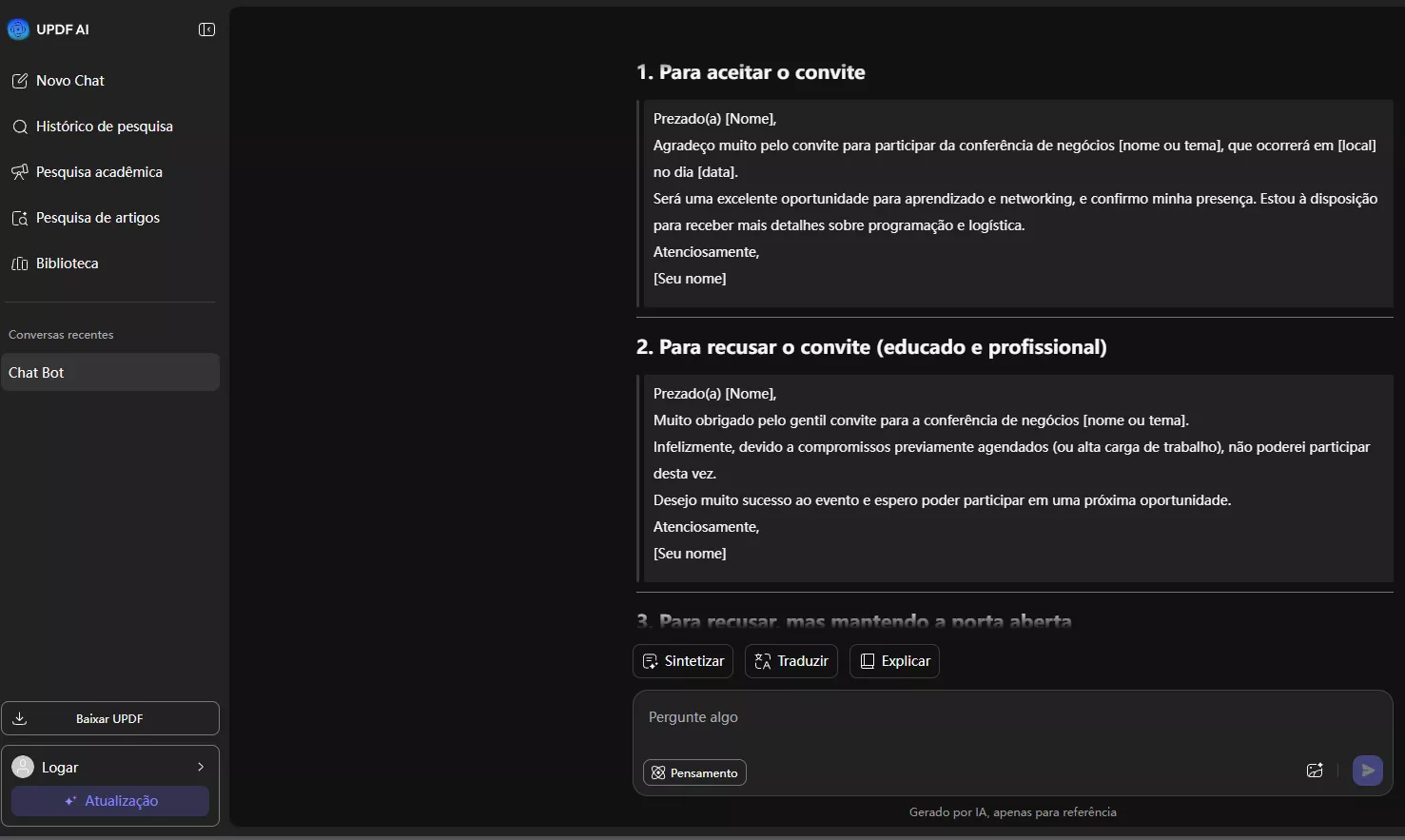The image size is (1405, 840).
Task: Open the Histórico de pesquisa panel
Action: coord(105,126)
